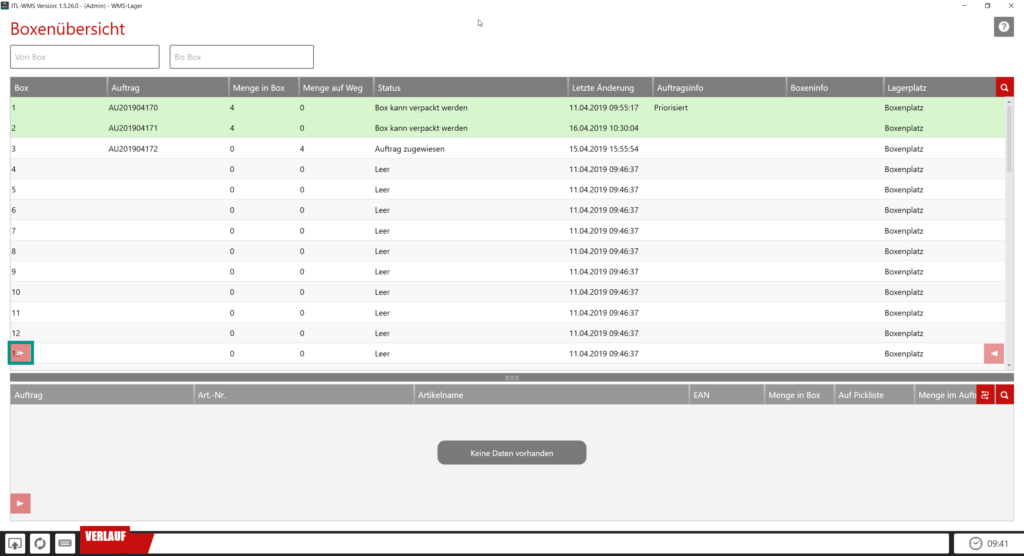Click the column swap icon in the article table

(985, 395)
